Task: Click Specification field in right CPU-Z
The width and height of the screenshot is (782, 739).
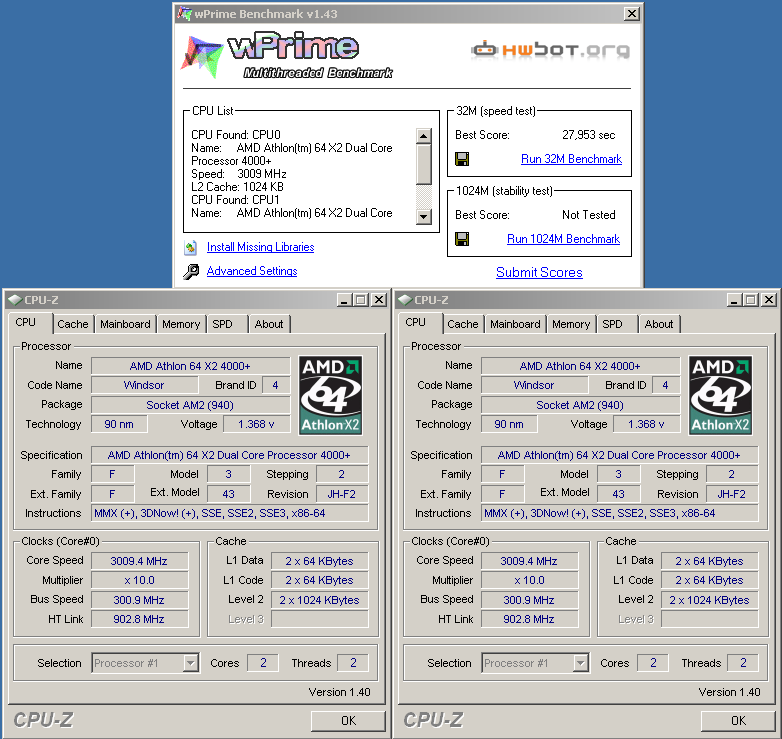Action: 619,455
